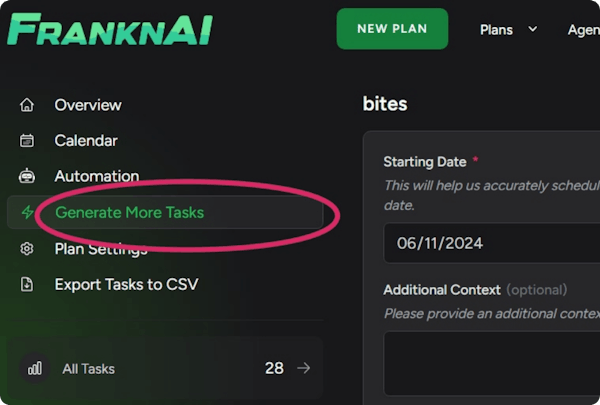This screenshot has width=600, height=405.
Task: Click the Starting Date field showing 06/11/2024
Action: pos(490,243)
